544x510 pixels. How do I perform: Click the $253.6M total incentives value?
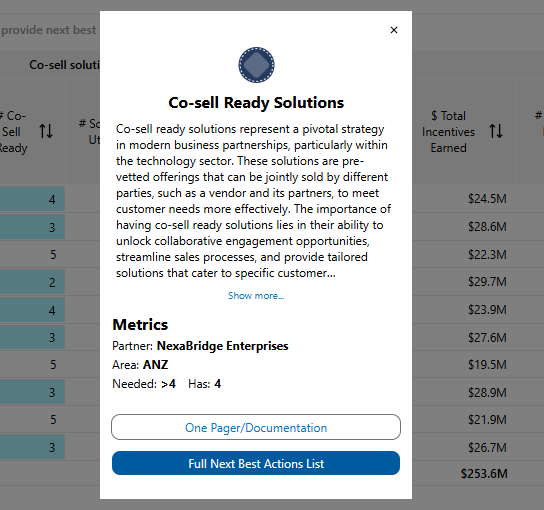coord(484,474)
